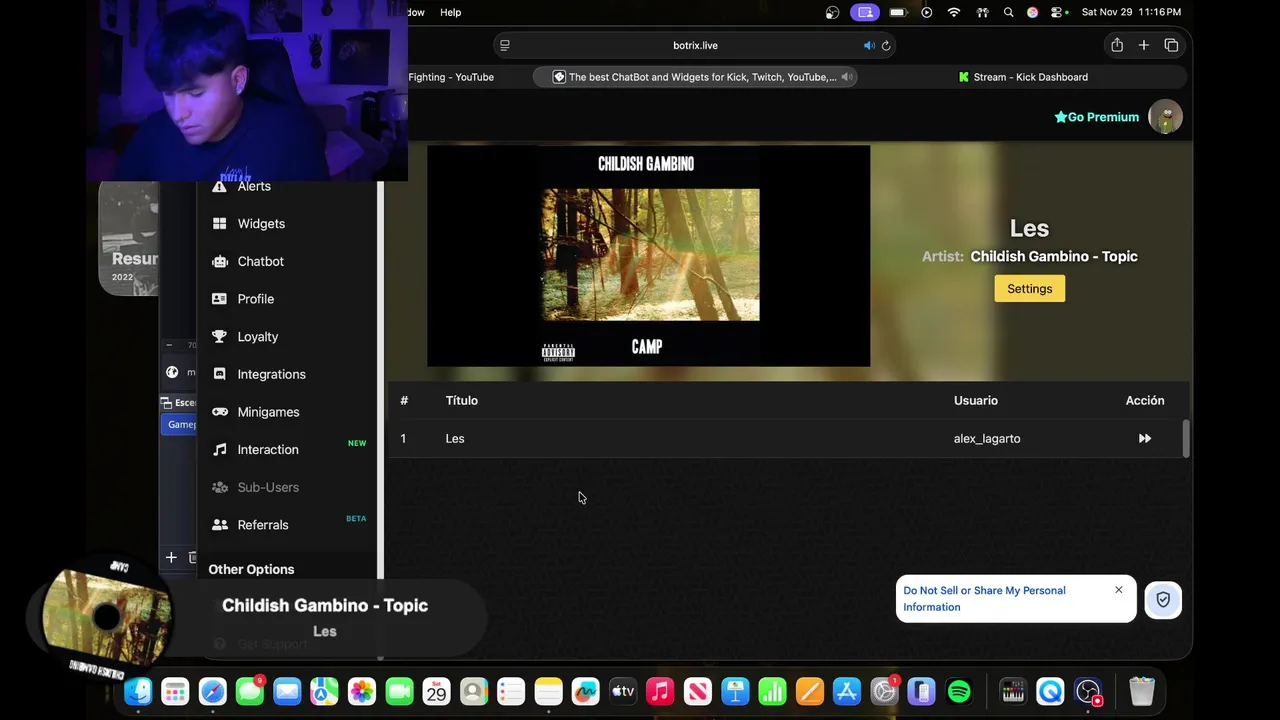Click the Widgets grid icon
The width and height of the screenshot is (1280, 720).
click(x=220, y=224)
